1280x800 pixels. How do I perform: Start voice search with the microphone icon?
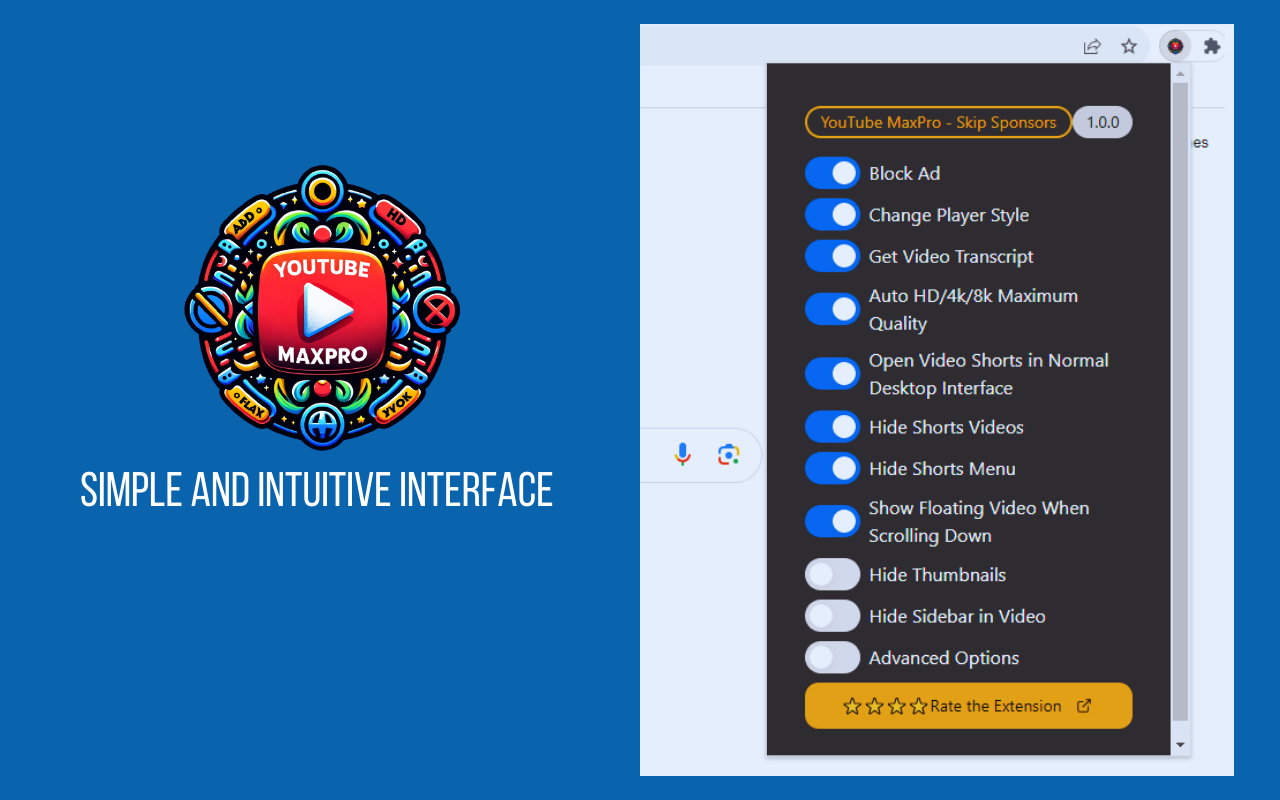tap(682, 455)
